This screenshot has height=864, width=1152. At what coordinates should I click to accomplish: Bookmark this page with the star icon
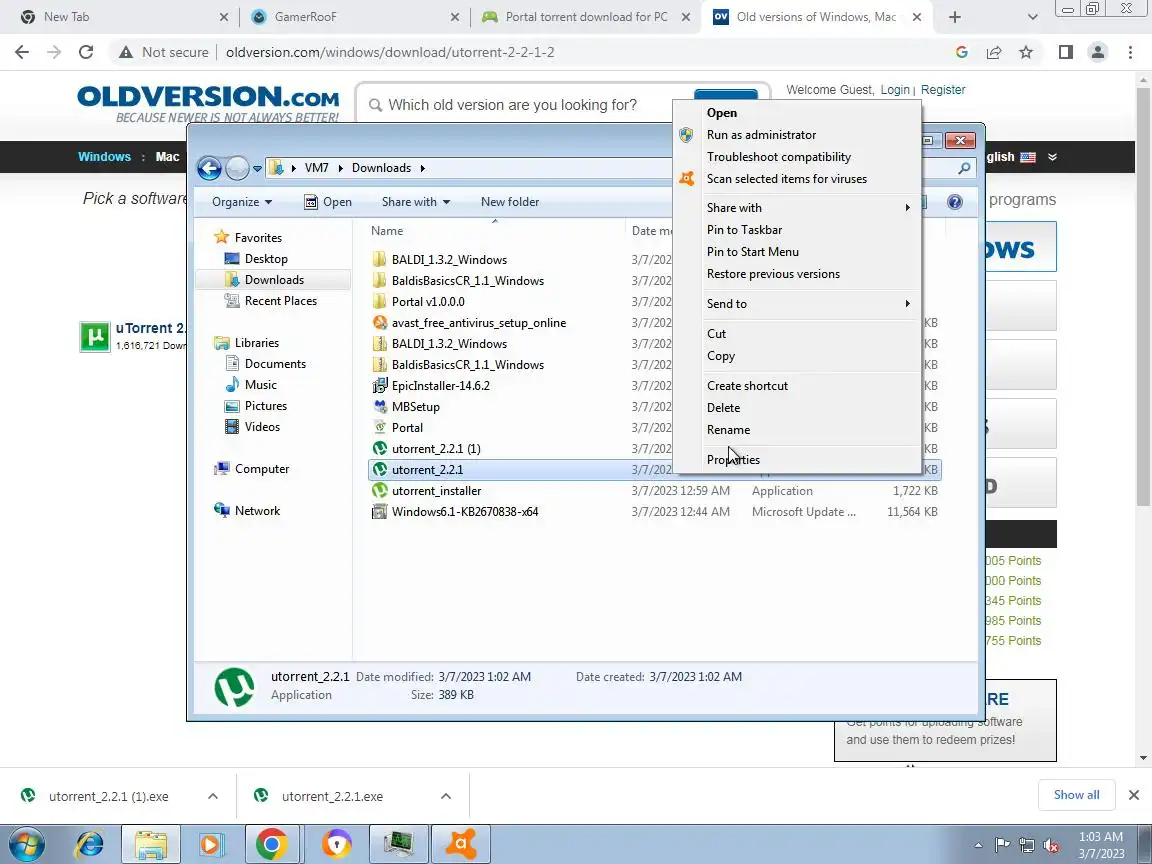(1026, 52)
